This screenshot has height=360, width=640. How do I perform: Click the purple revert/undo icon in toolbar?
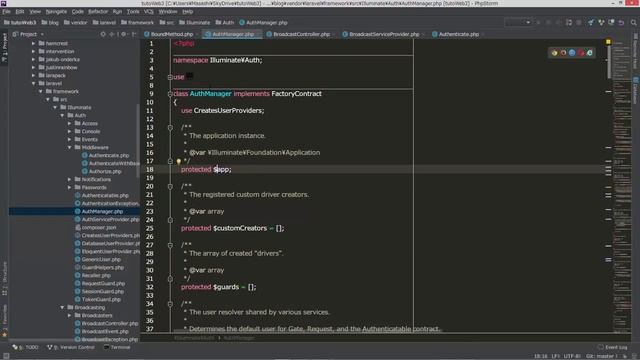pos(621,22)
